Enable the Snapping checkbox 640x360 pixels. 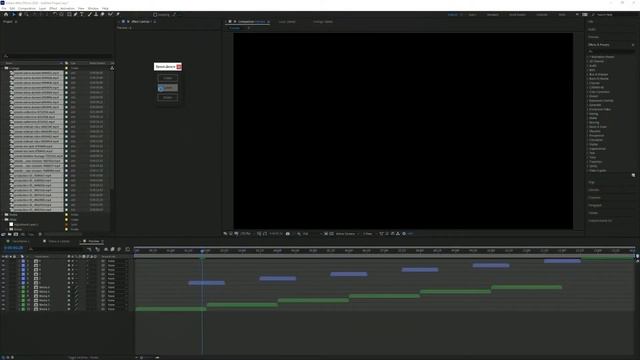155,15
